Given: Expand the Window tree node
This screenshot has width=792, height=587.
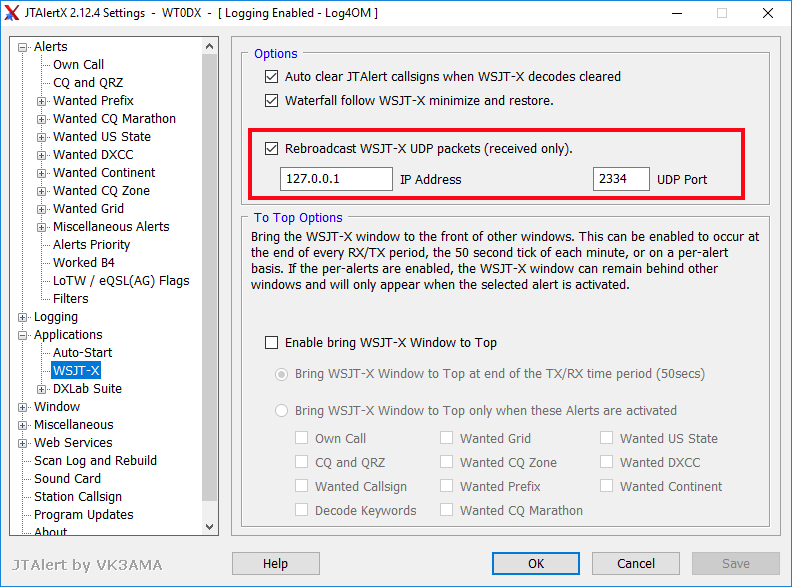Looking at the screenshot, I should [x=22, y=408].
